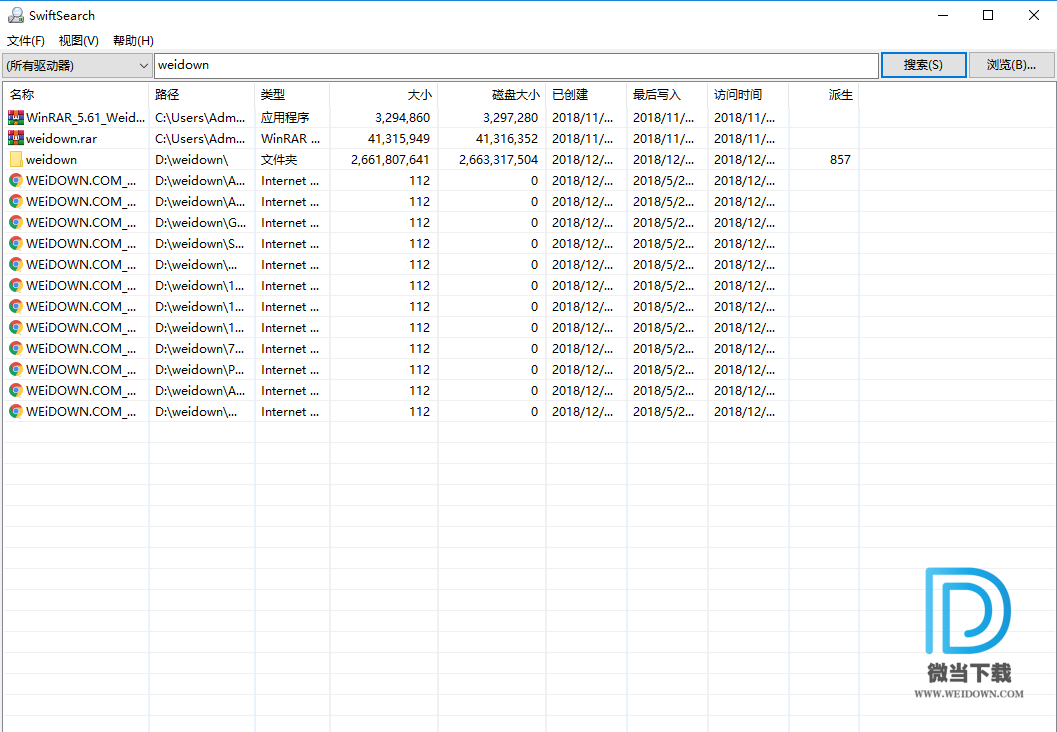Click the WinRAR ... type cell of weidown.rar
This screenshot has height=732, width=1057.
[291, 139]
